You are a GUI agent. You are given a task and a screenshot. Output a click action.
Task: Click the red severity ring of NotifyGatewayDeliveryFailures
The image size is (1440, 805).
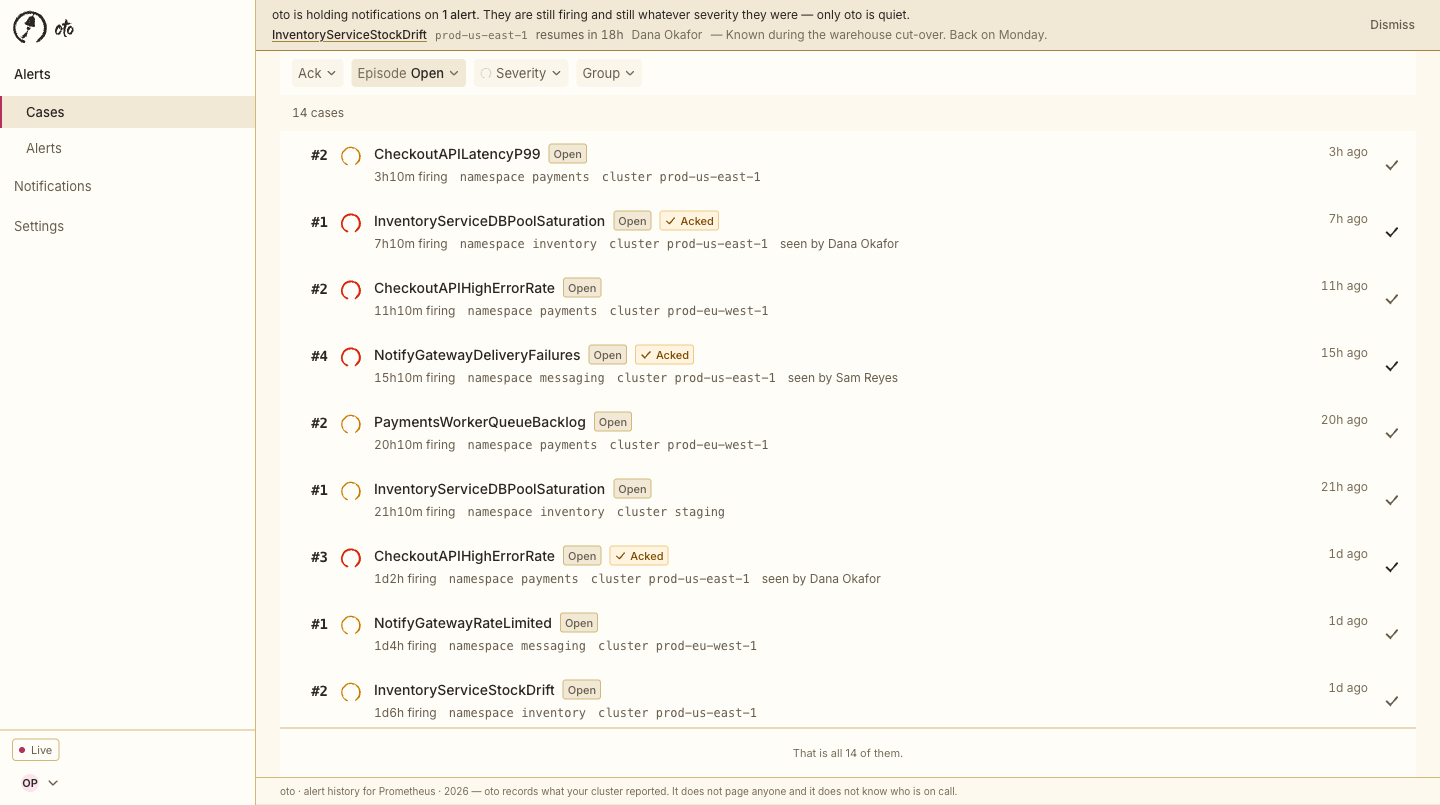coord(351,357)
